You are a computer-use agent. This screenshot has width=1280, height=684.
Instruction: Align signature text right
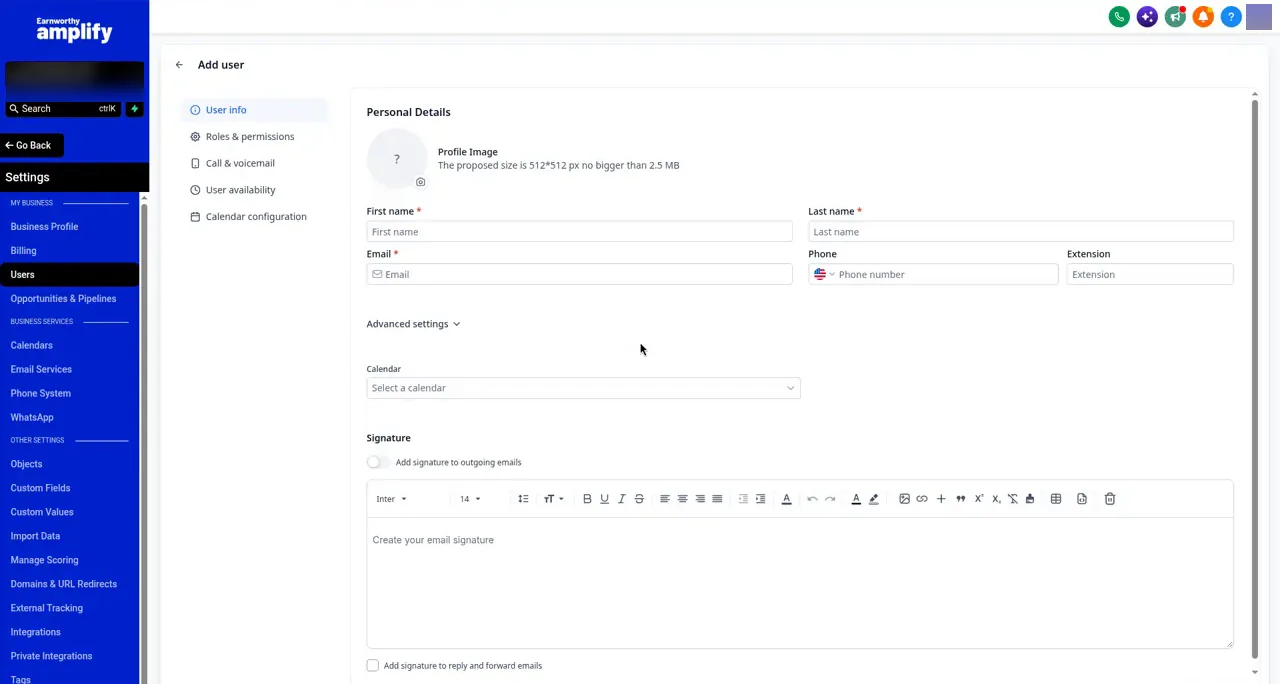tap(700, 499)
